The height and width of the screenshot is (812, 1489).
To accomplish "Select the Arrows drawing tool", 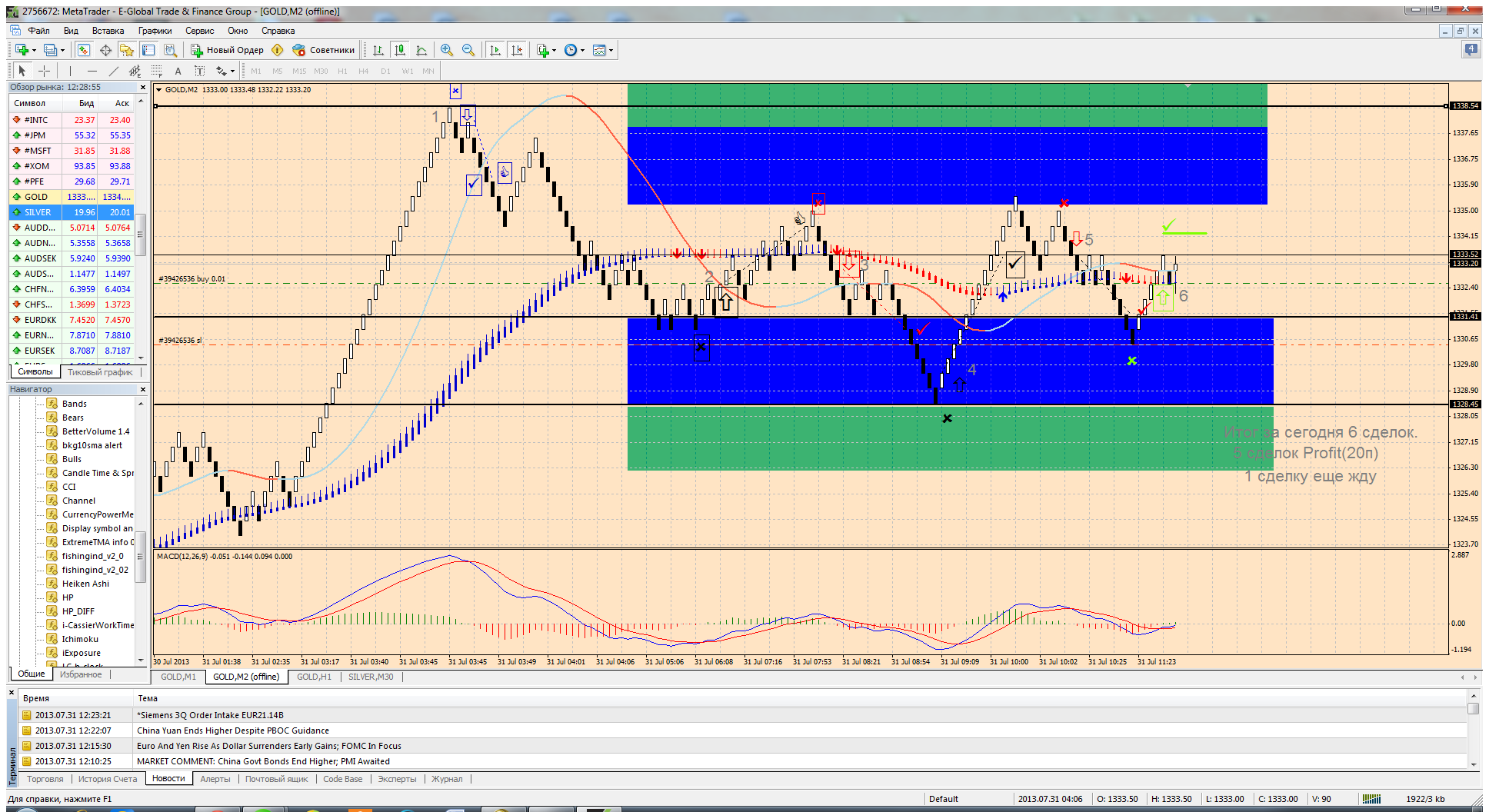I will 222,71.
